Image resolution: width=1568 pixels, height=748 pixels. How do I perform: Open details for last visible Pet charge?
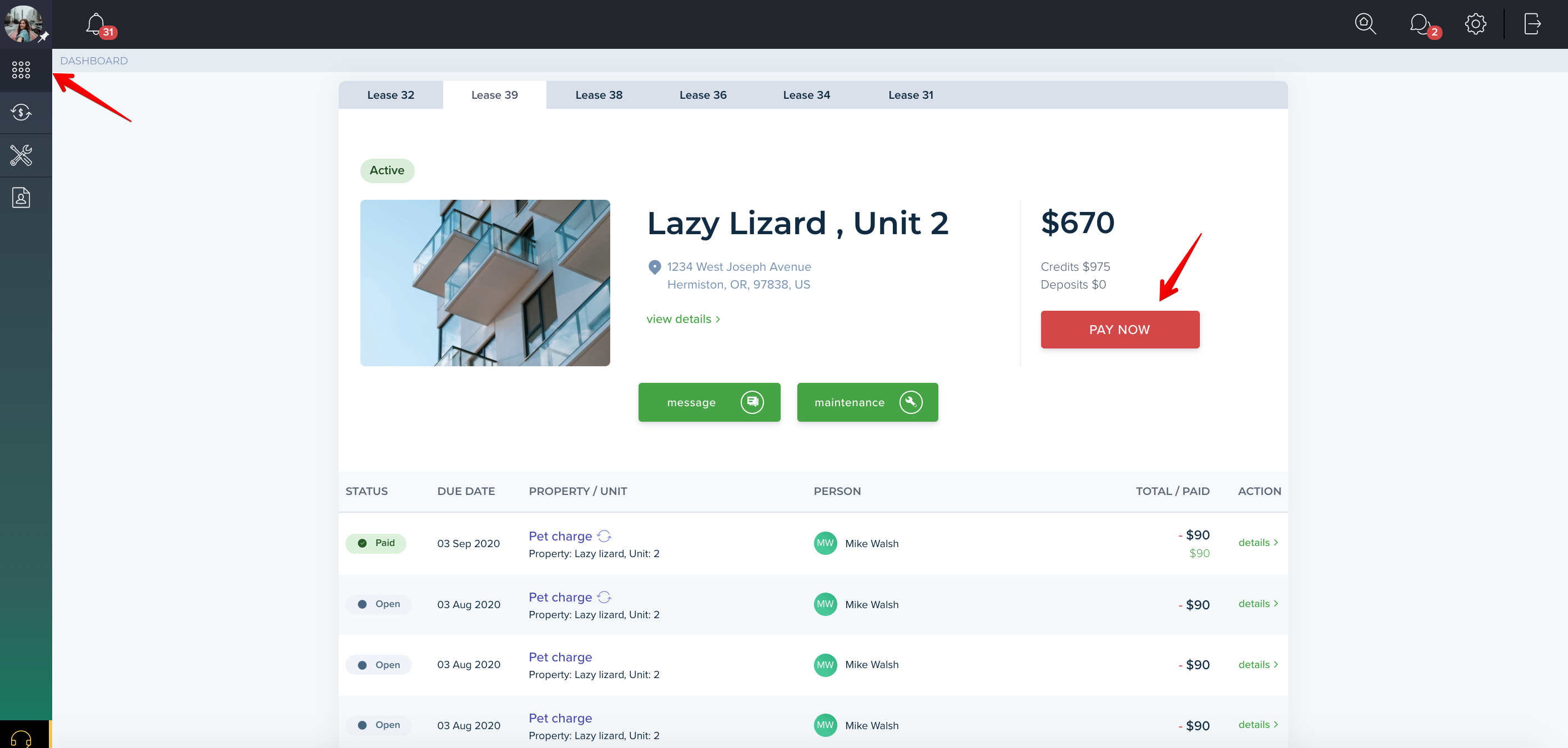click(1258, 724)
